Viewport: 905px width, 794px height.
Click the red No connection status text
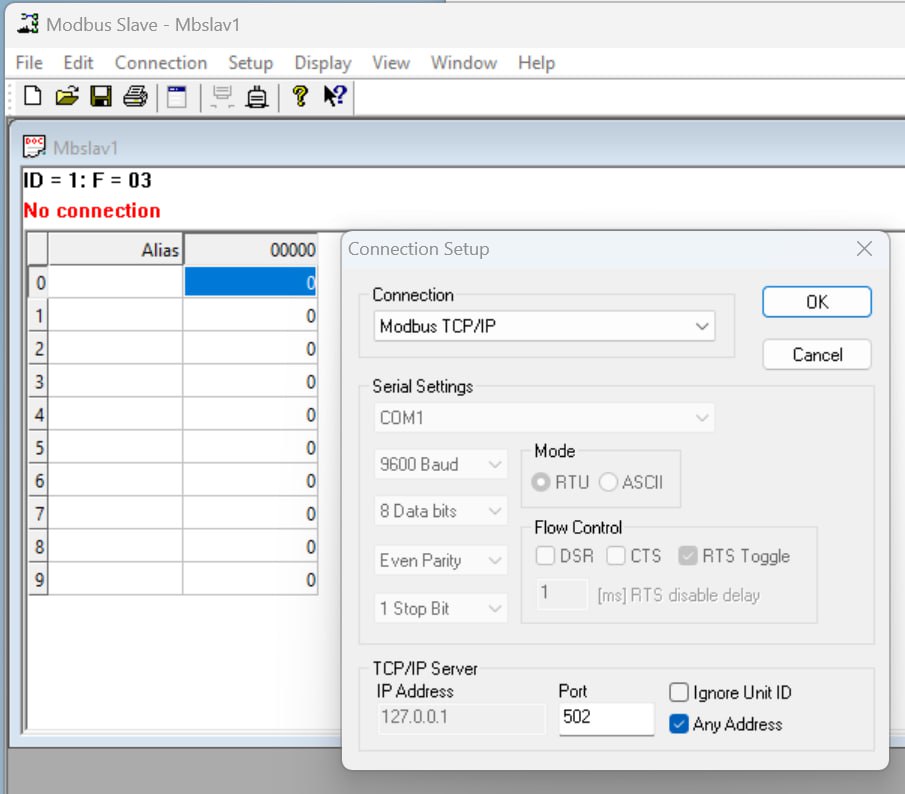[x=92, y=211]
